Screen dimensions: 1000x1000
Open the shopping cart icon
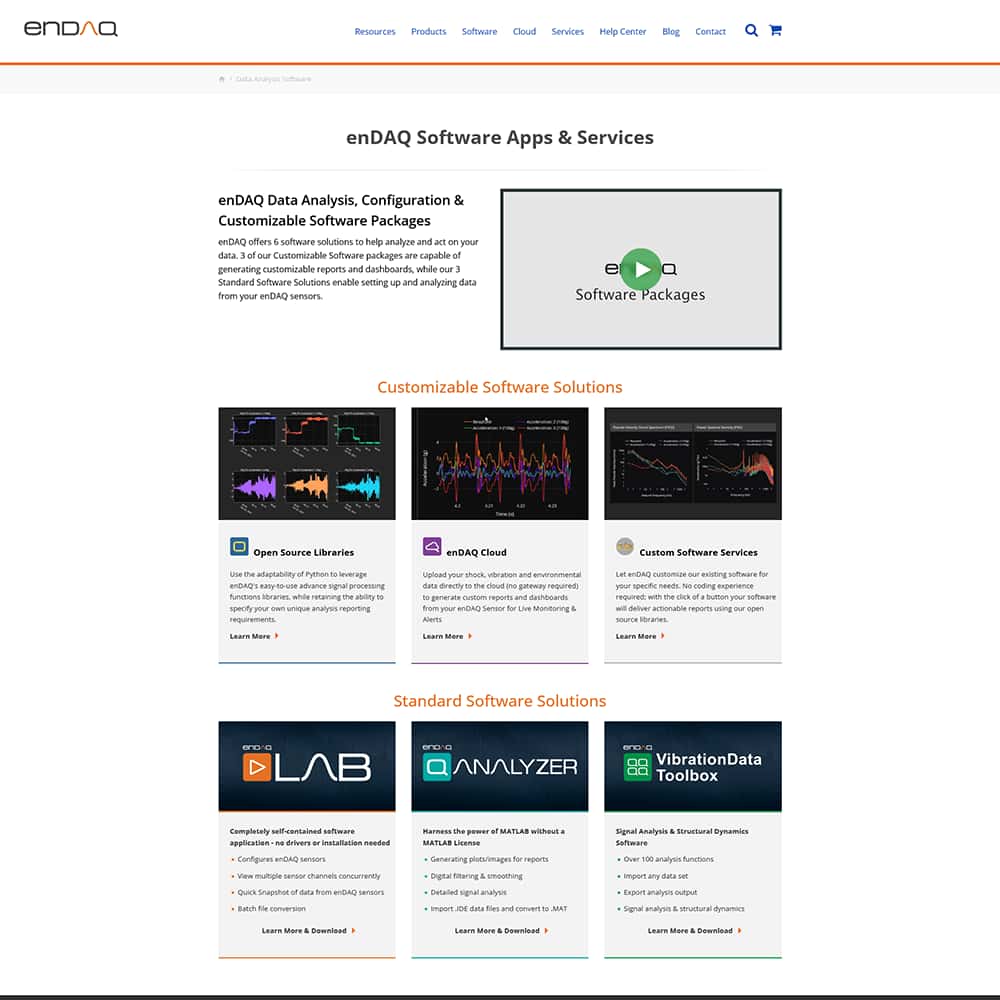coord(776,30)
